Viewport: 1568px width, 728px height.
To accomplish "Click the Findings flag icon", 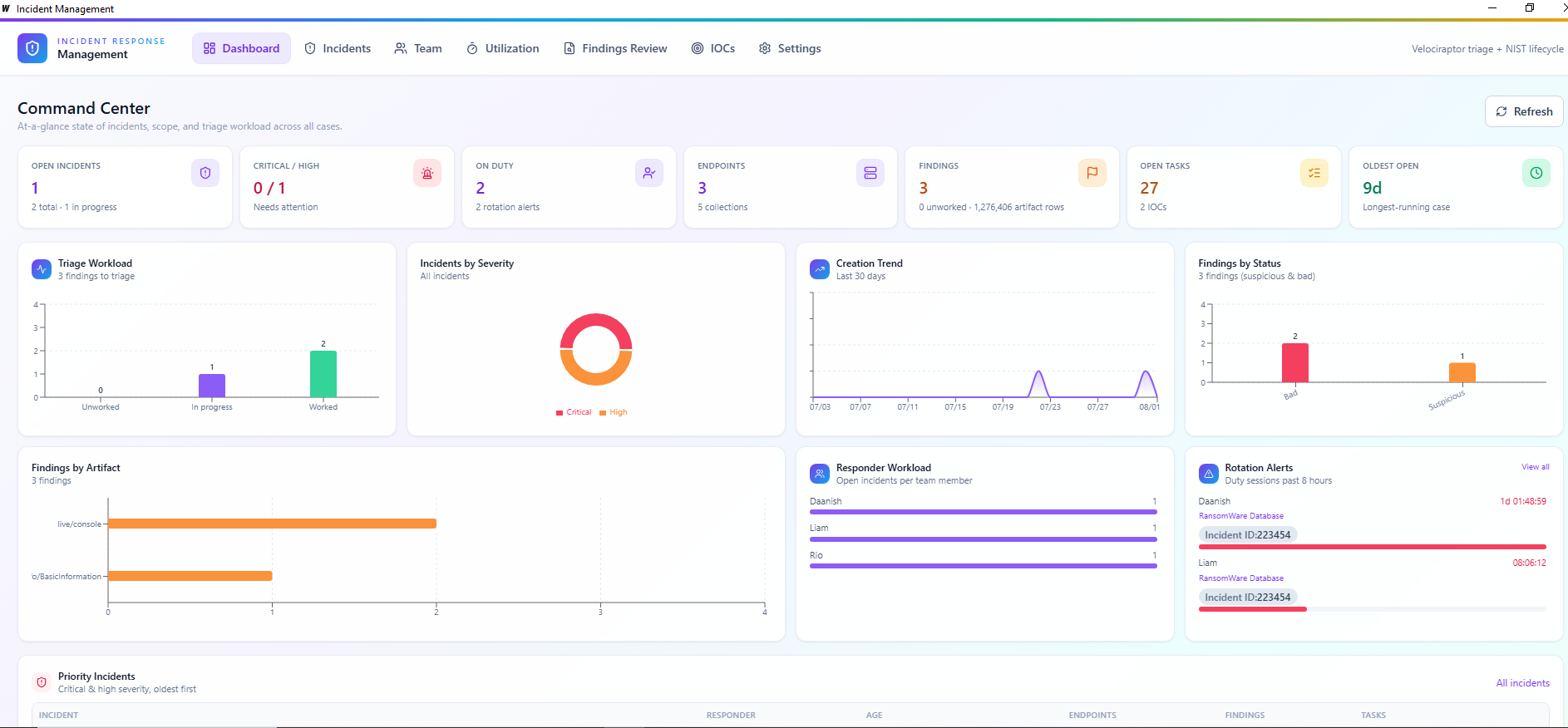I will (1092, 173).
